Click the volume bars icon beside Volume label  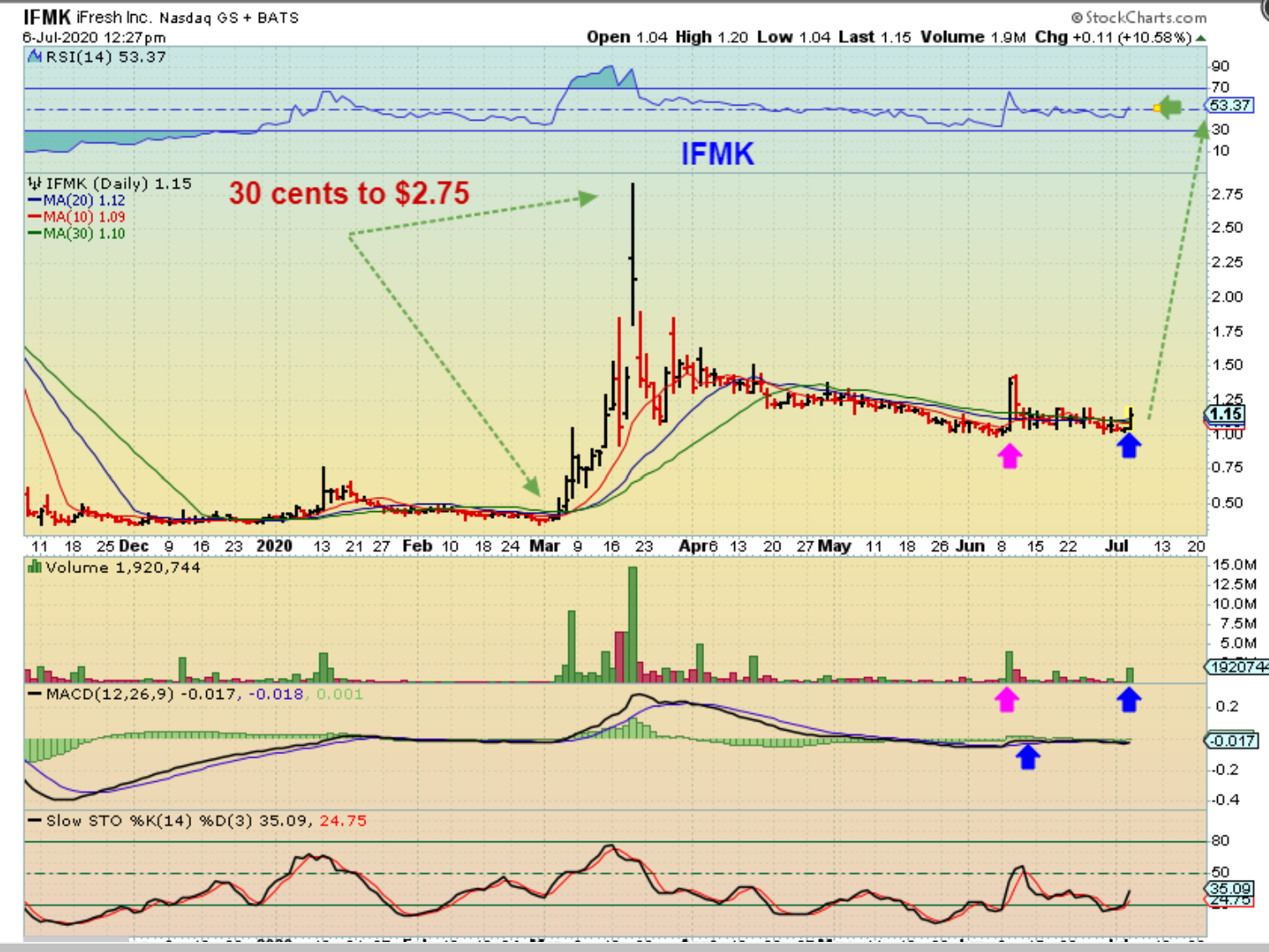coord(34,567)
